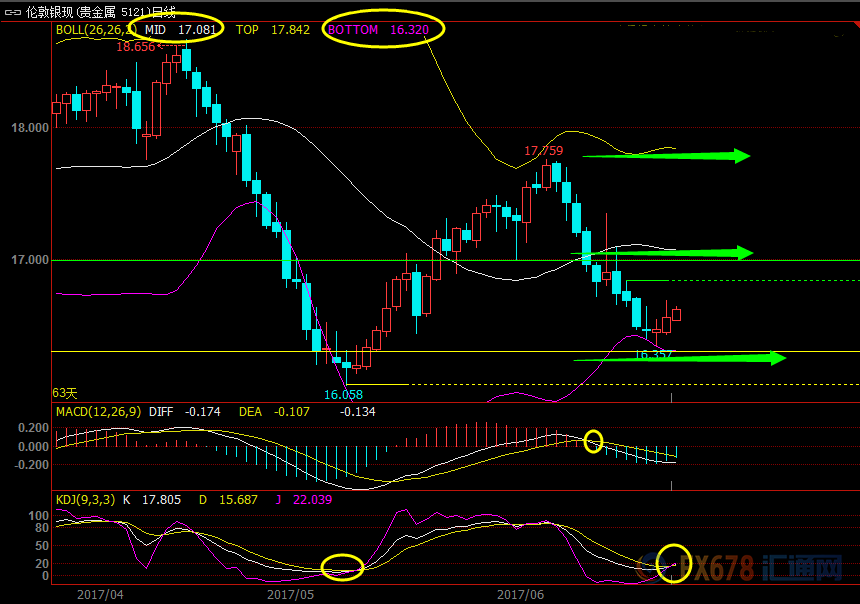
Task: Click the BOTTOM 16.320 value
Action: [379, 30]
